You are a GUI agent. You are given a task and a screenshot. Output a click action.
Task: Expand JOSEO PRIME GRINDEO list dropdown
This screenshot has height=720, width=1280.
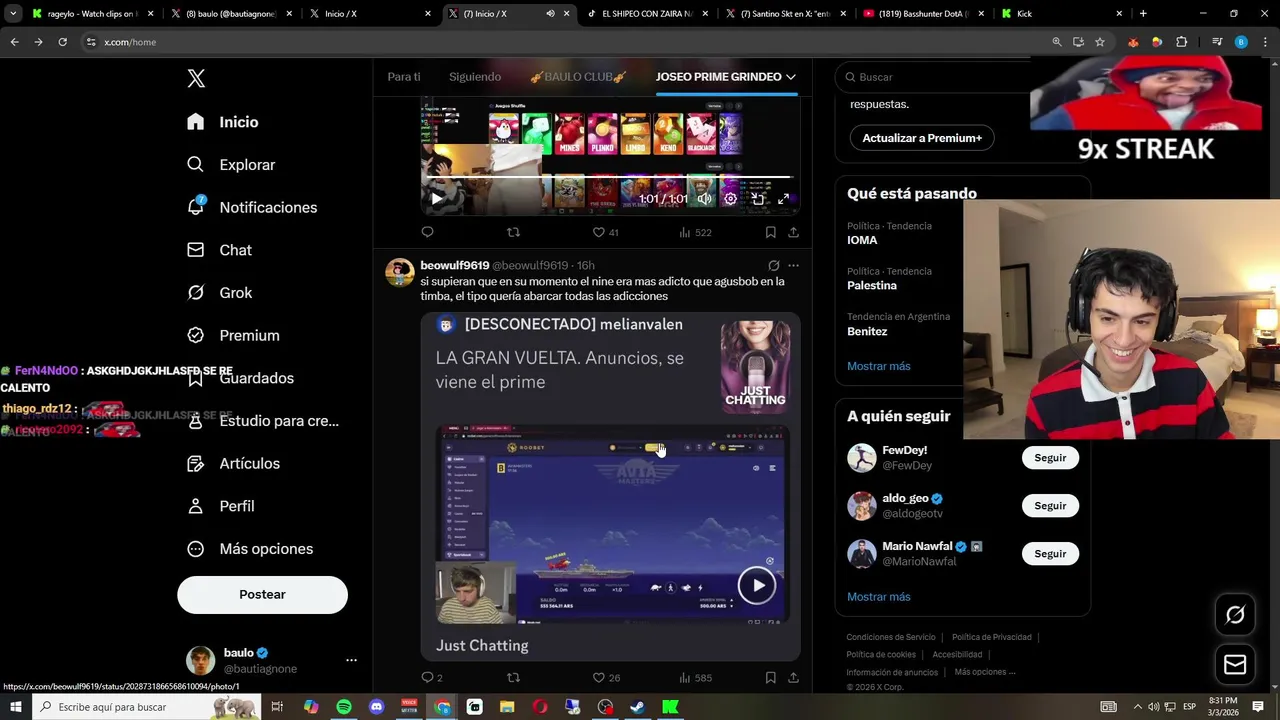(791, 77)
